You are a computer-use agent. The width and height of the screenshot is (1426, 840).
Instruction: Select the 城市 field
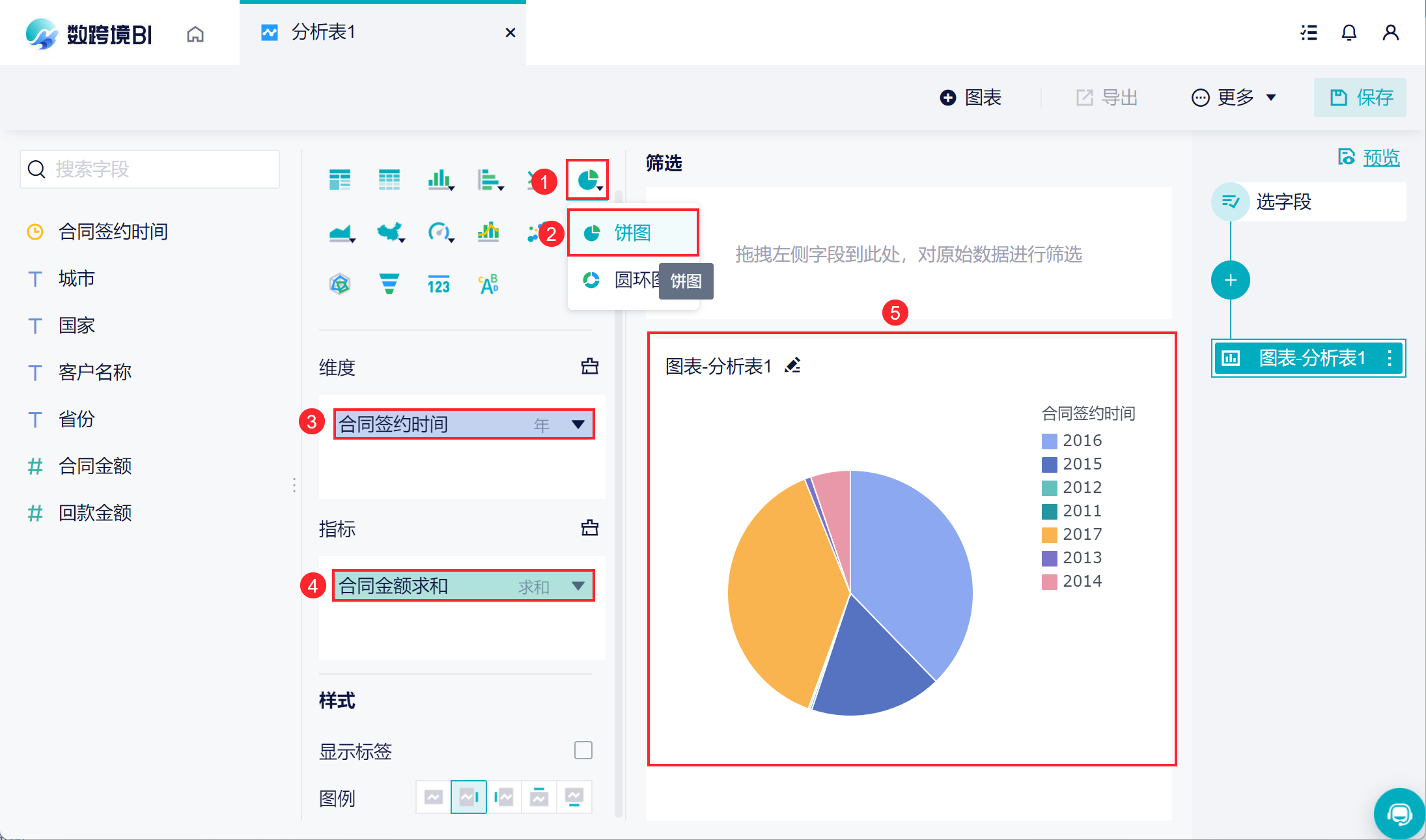coord(77,279)
